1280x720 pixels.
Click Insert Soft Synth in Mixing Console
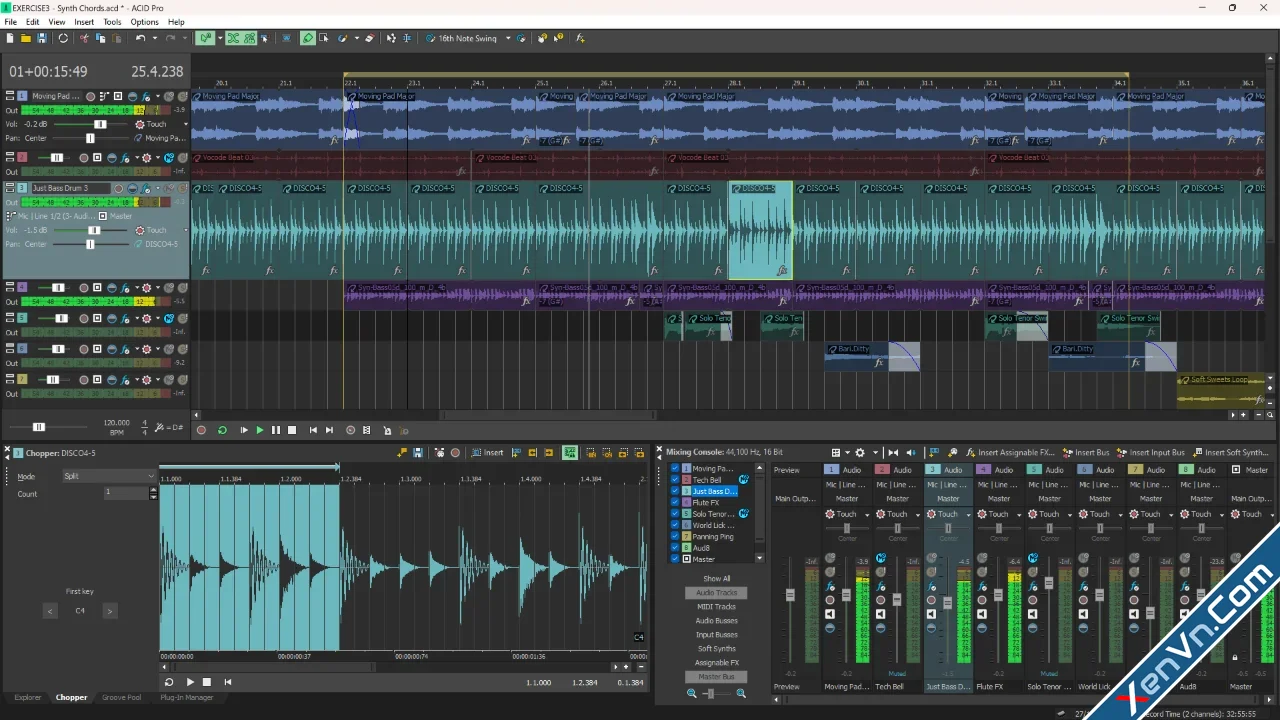coord(1233,453)
